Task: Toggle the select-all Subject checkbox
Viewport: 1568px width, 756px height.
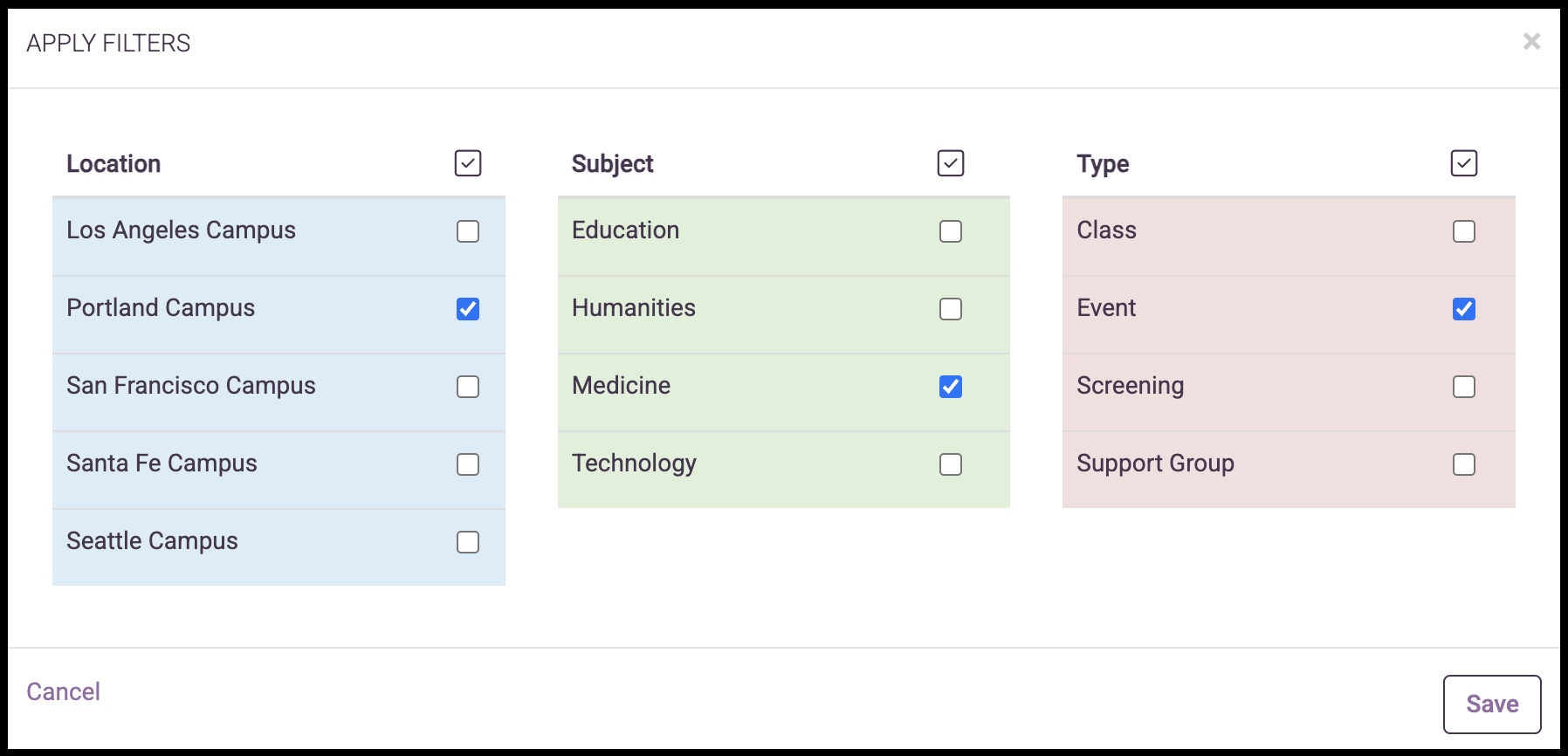Action: (x=951, y=163)
